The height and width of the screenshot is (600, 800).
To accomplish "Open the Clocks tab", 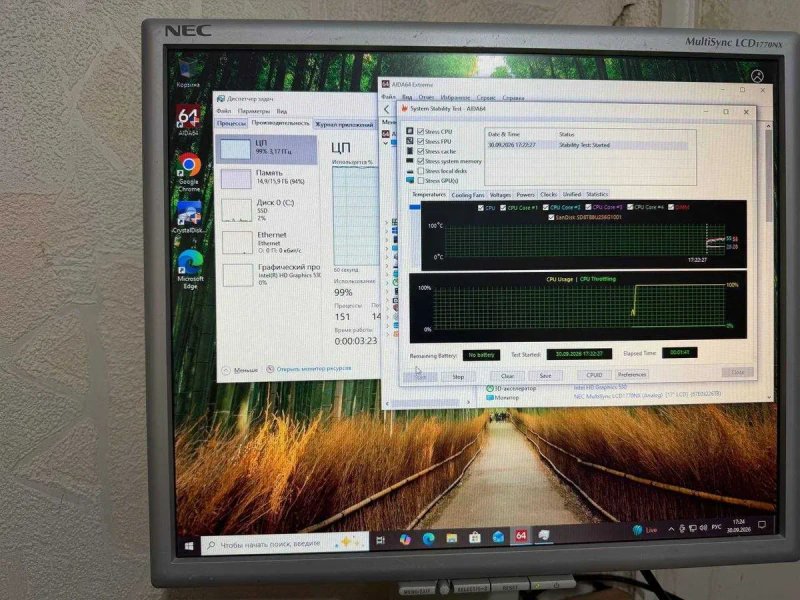I will pos(548,194).
